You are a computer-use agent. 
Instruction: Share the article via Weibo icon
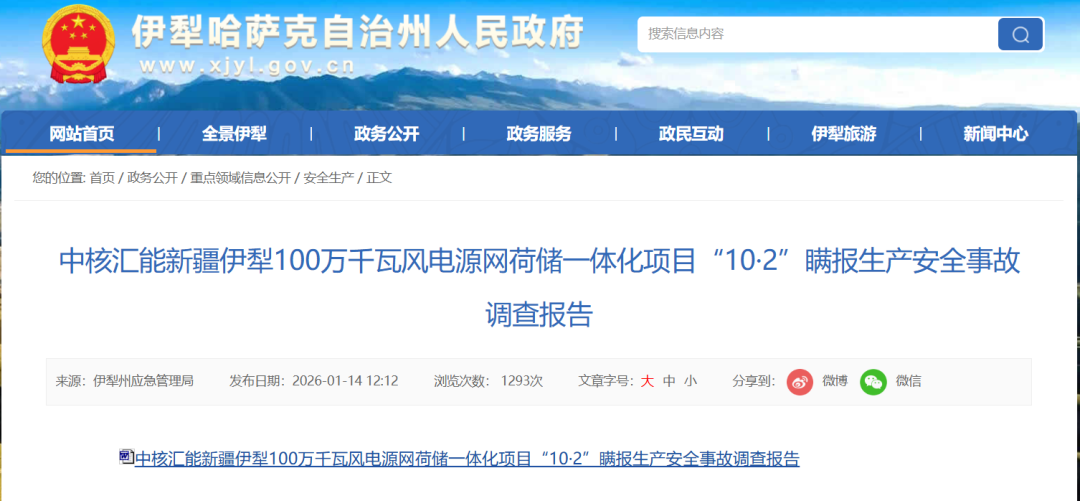(x=800, y=381)
